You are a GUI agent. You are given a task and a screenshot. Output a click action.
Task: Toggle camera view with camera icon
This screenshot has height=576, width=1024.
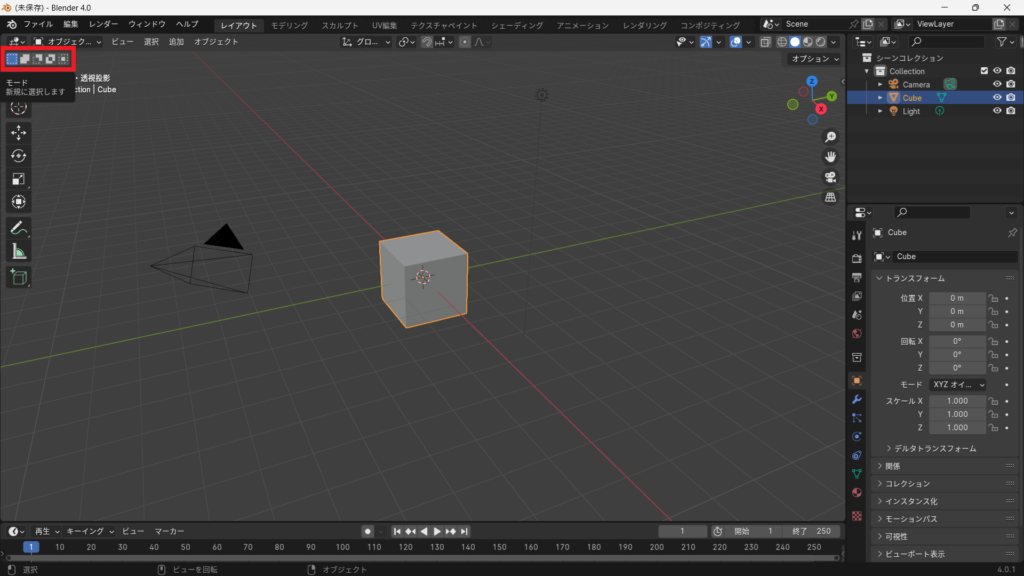[x=830, y=177]
